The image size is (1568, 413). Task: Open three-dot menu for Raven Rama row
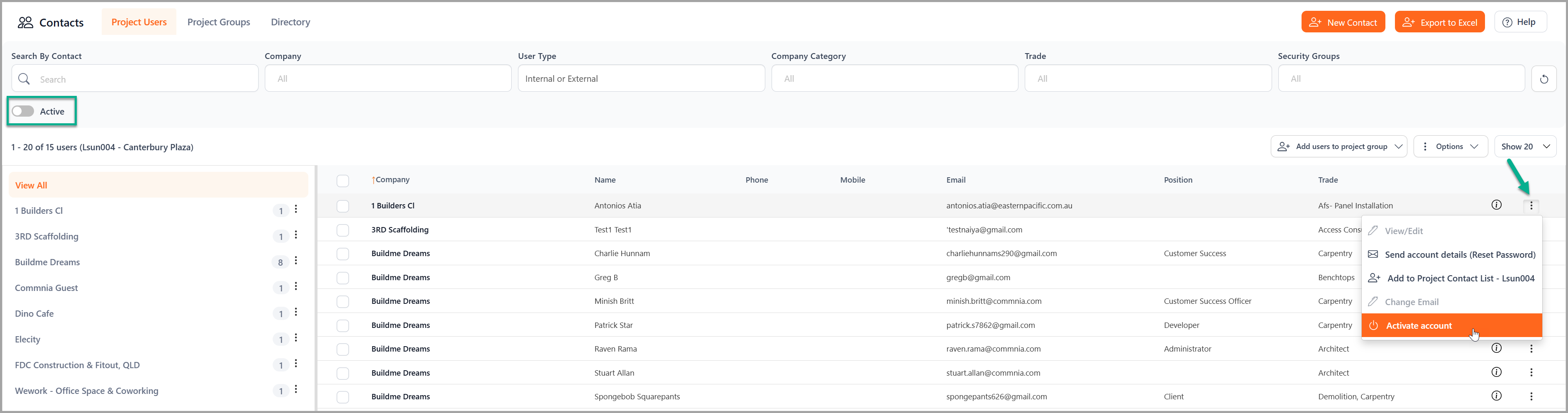pyautogui.click(x=1531, y=349)
